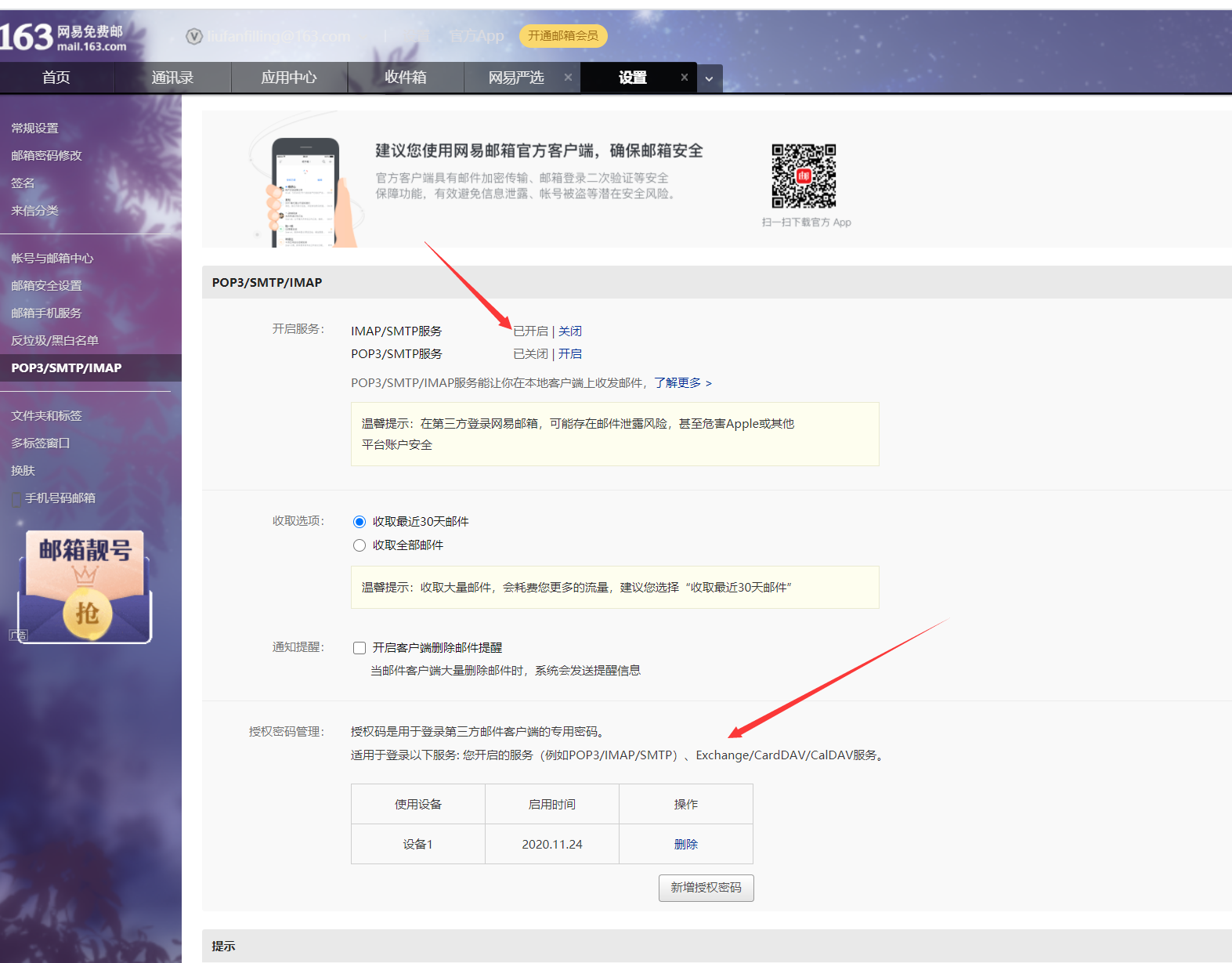Click the VIP badge icon beside email address
Screen dimensions: 1232x963
tap(194, 36)
